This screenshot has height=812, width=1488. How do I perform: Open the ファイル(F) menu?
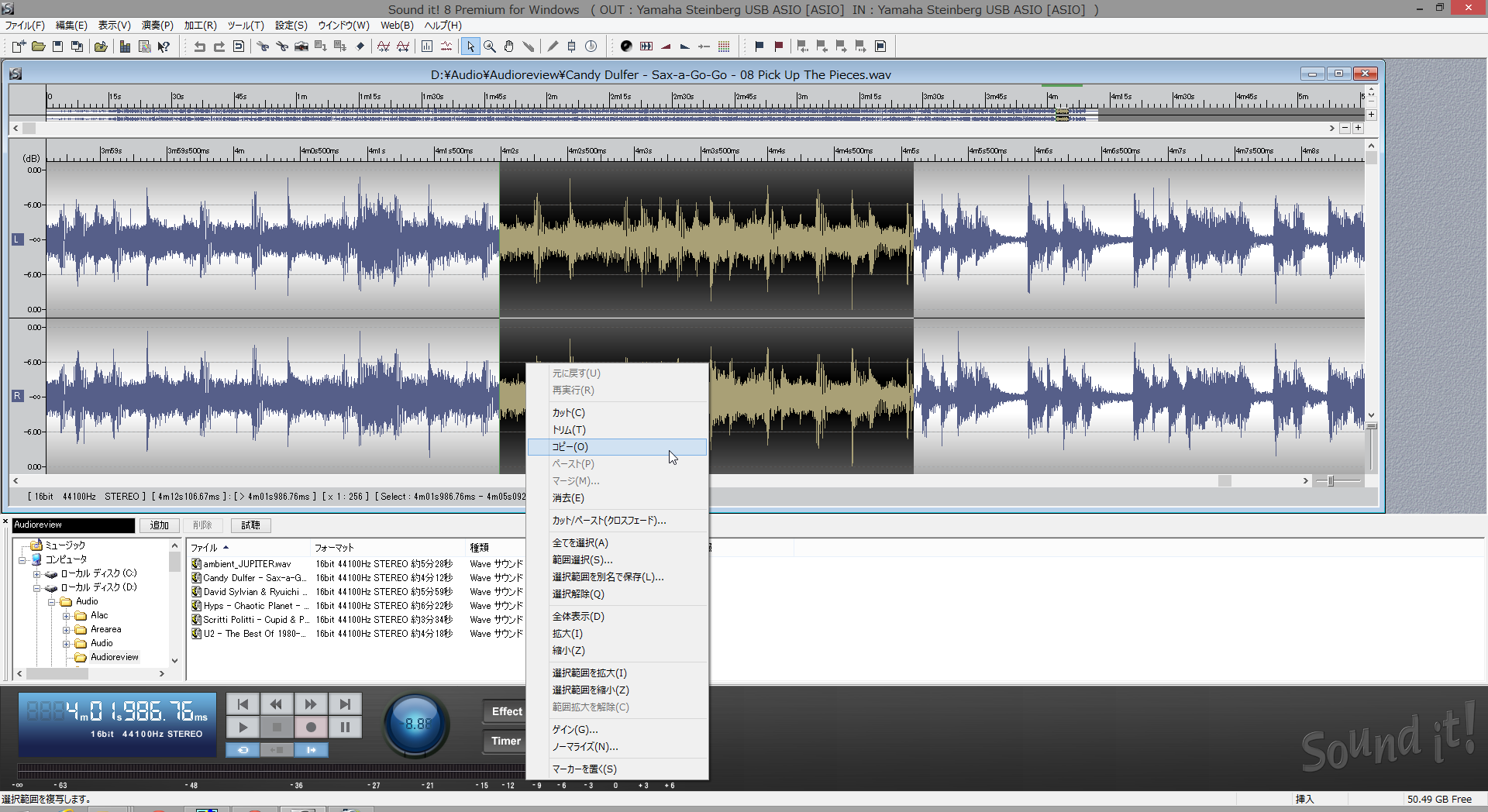click(25, 26)
